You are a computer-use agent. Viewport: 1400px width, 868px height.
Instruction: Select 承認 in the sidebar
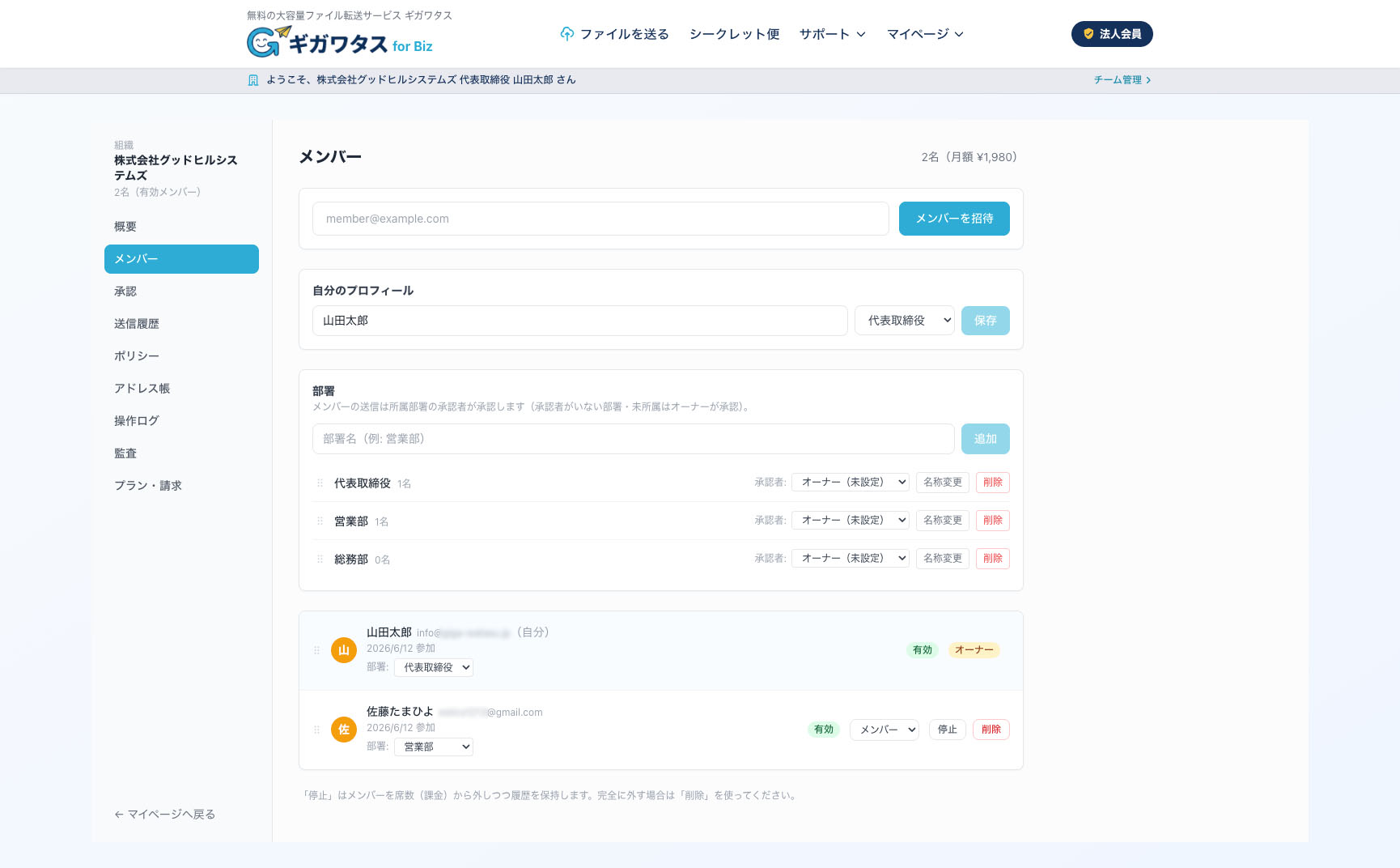(x=181, y=291)
